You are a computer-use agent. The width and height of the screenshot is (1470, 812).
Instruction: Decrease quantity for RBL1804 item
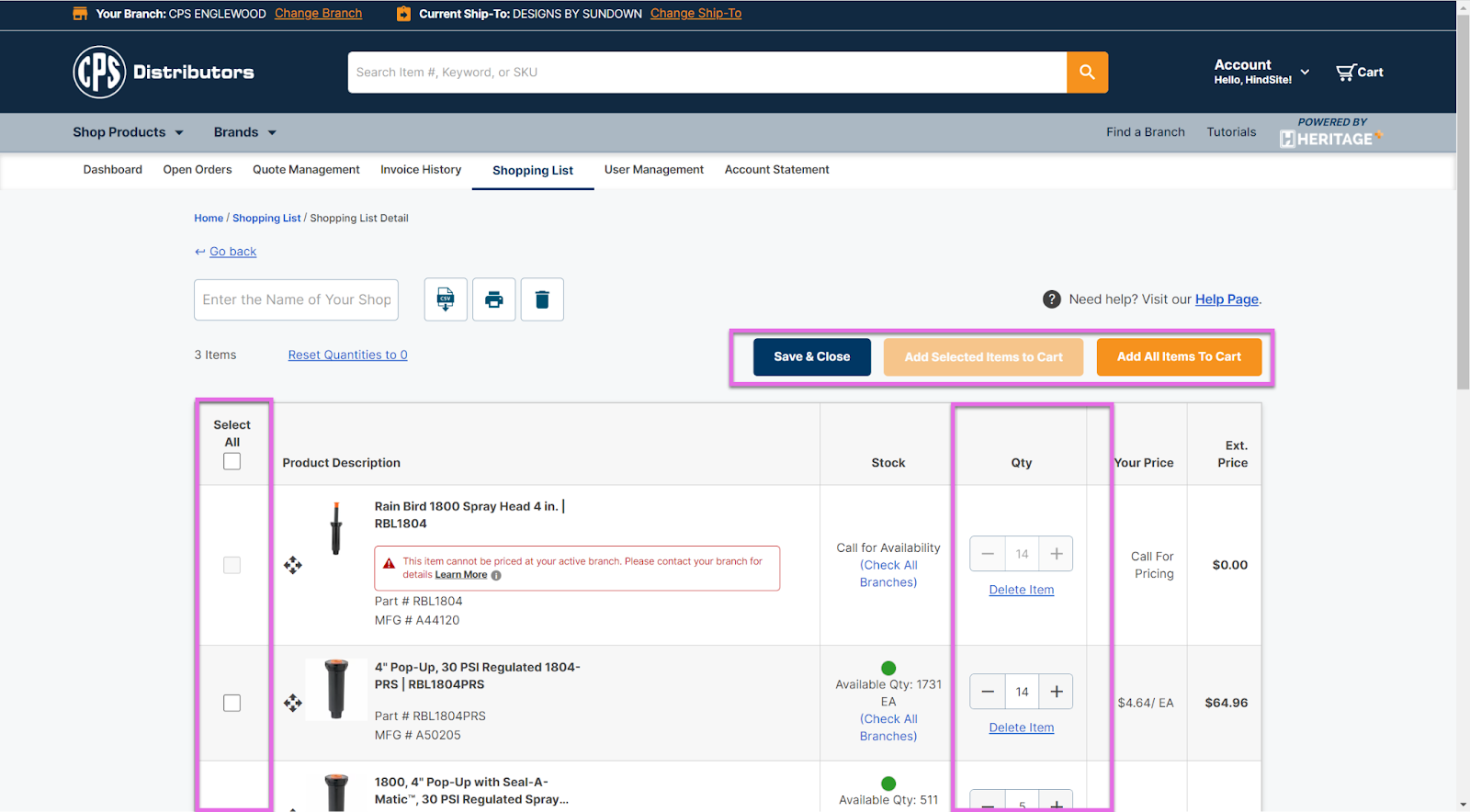[988, 554]
